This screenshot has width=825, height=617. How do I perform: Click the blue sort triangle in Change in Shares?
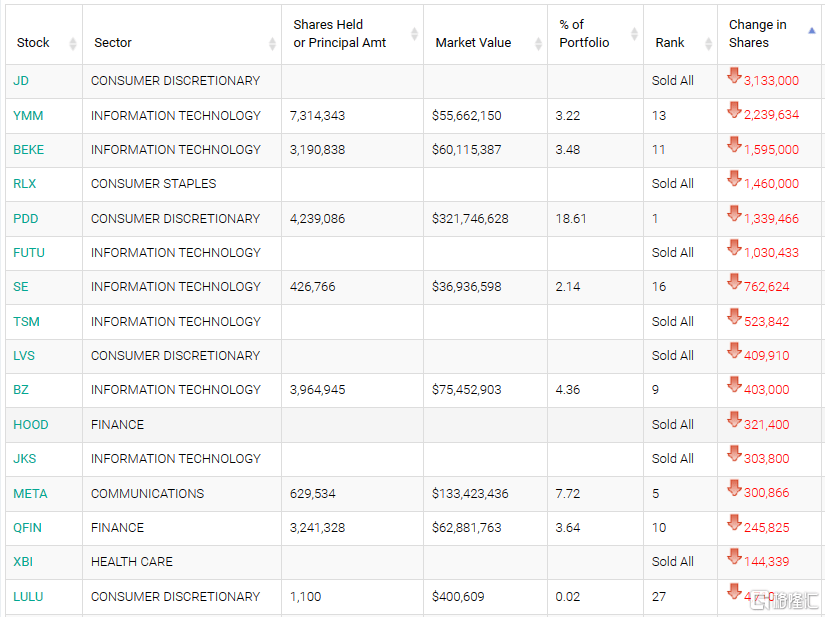click(811, 31)
